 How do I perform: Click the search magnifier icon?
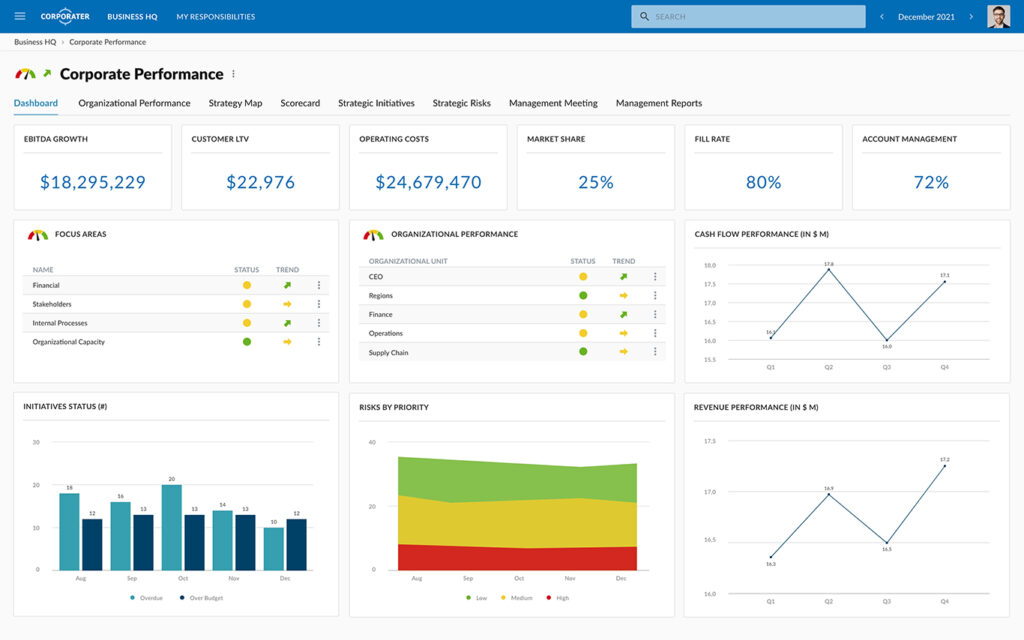[x=645, y=16]
